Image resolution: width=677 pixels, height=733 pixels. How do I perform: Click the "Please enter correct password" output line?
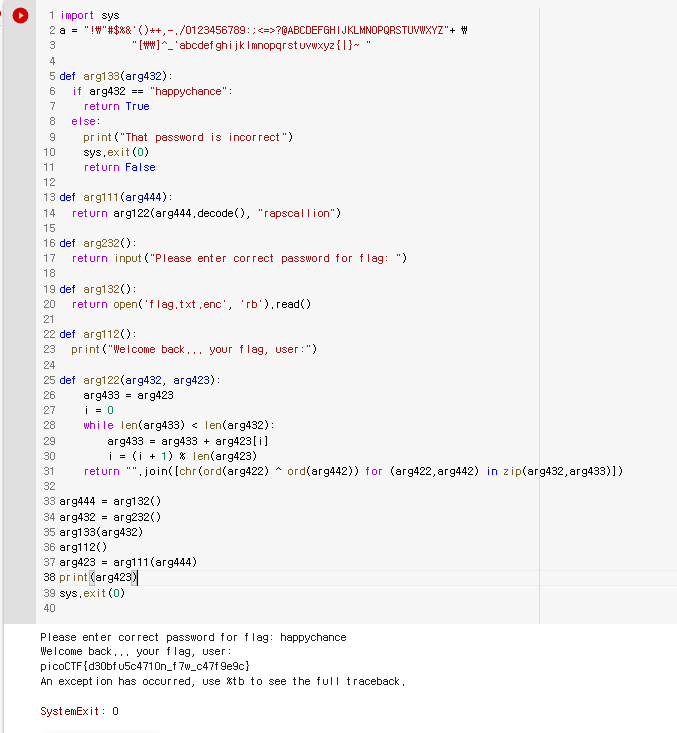click(x=193, y=637)
